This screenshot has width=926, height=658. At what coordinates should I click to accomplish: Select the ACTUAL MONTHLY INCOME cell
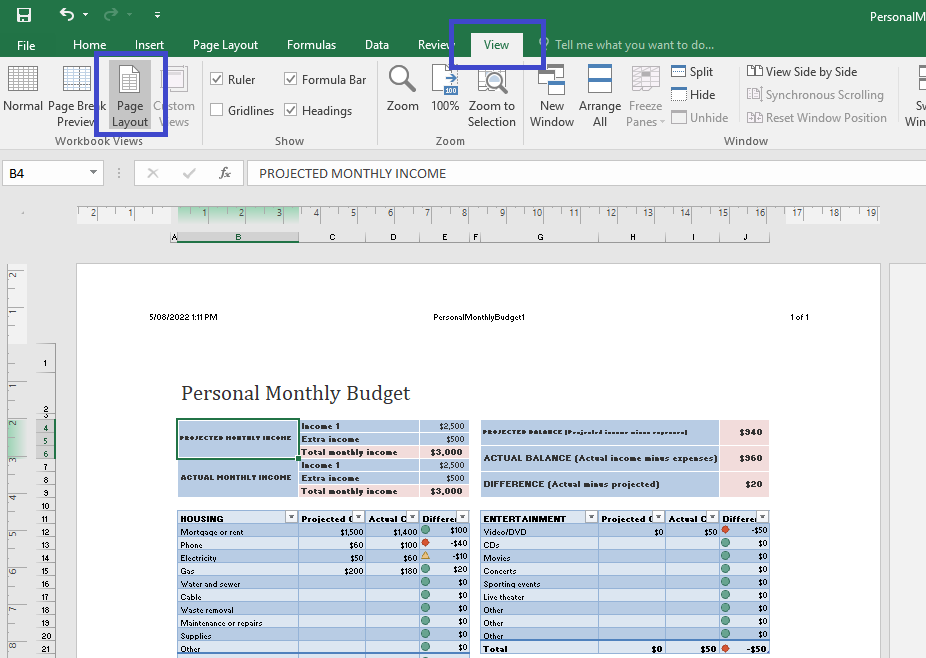(238, 478)
